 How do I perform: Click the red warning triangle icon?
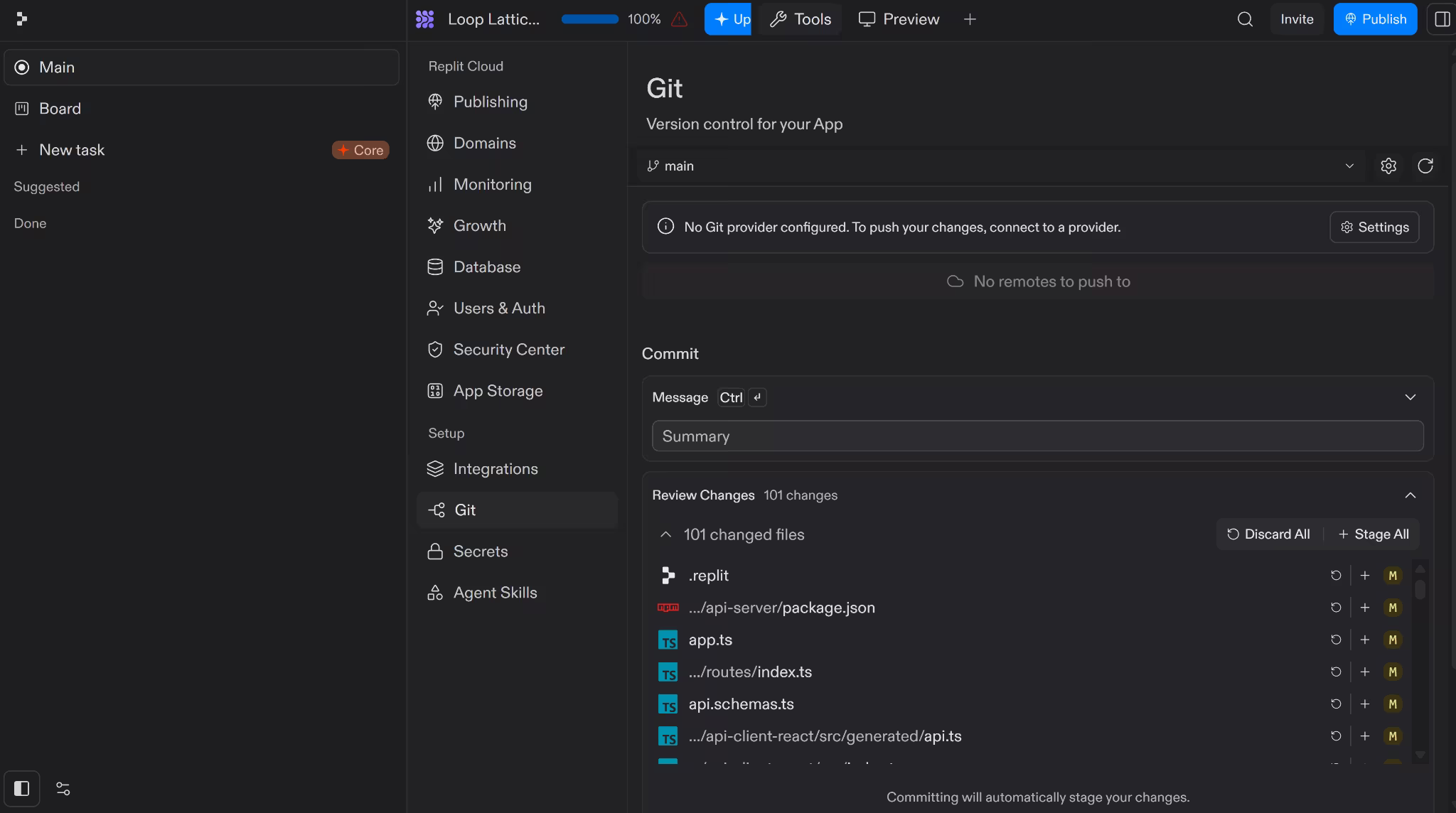[x=679, y=19]
